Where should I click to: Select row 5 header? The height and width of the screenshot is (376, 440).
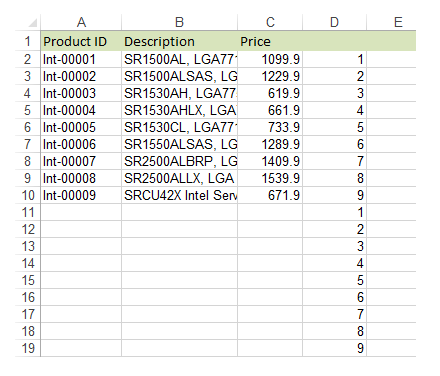click(28, 110)
